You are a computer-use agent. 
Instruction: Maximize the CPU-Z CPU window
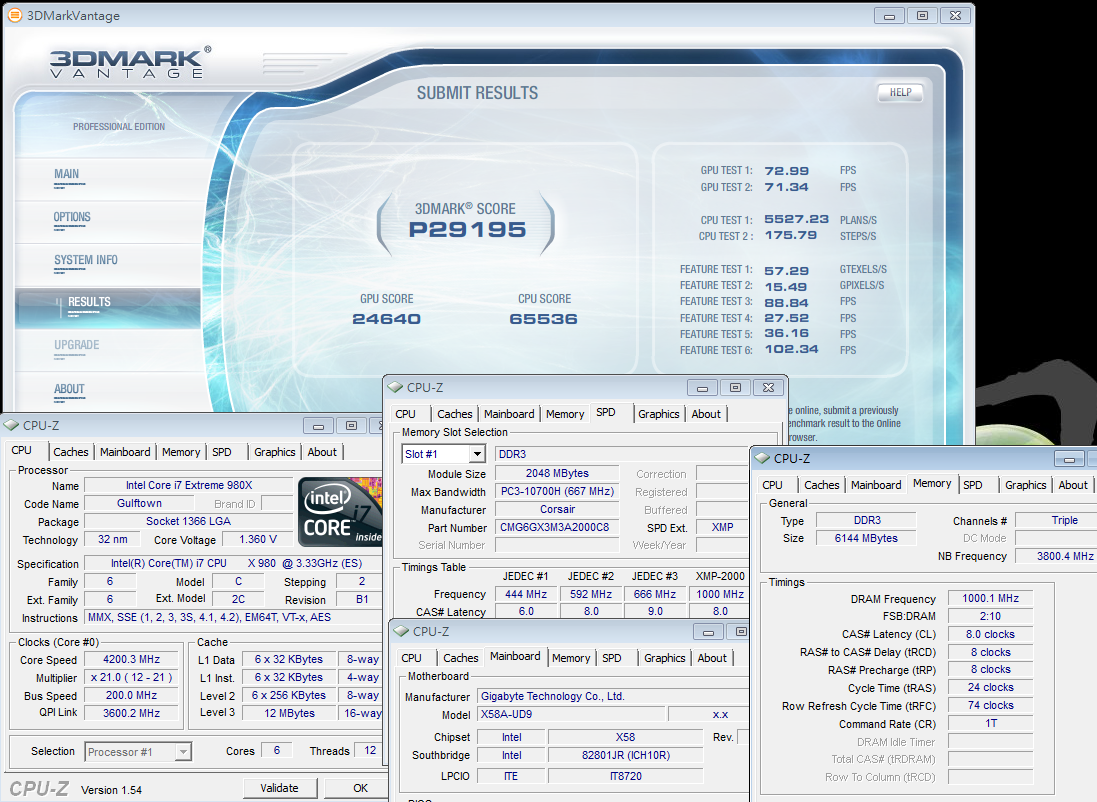[x=351, y=425]
